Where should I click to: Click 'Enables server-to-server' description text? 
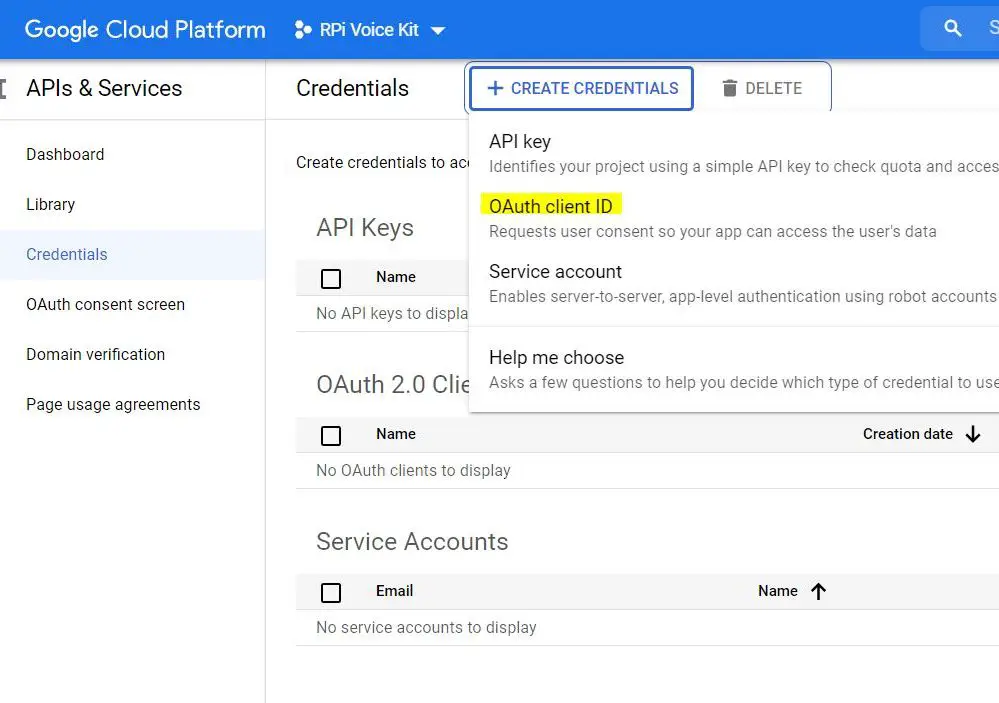744,296
